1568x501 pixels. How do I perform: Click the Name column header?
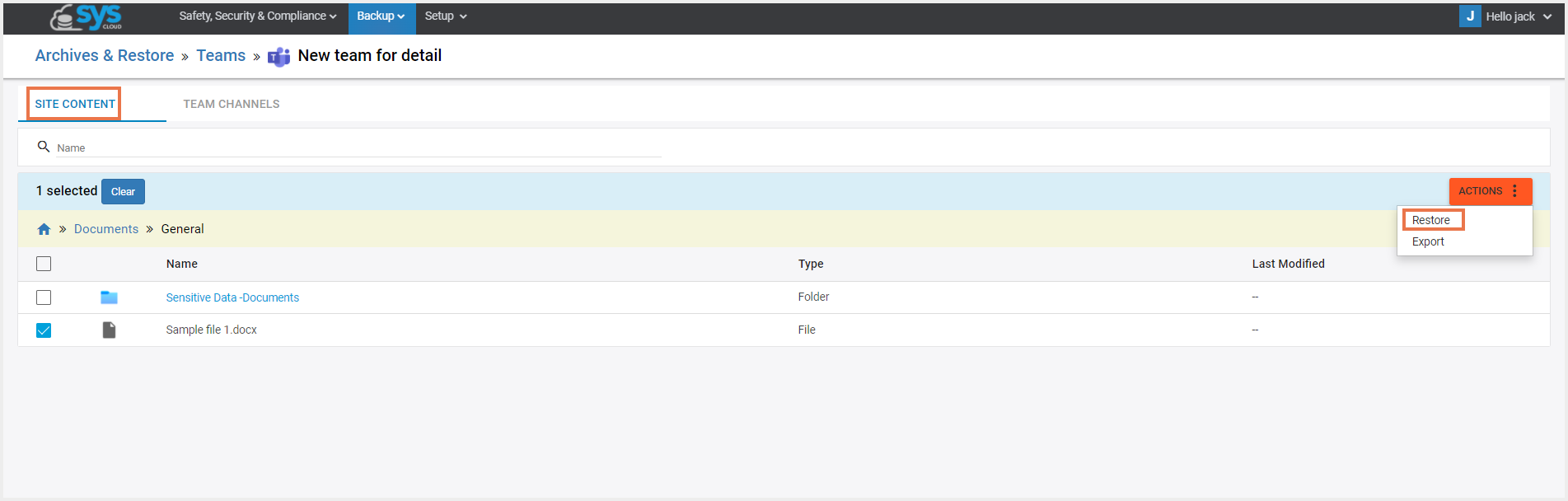tap(182, 264)
